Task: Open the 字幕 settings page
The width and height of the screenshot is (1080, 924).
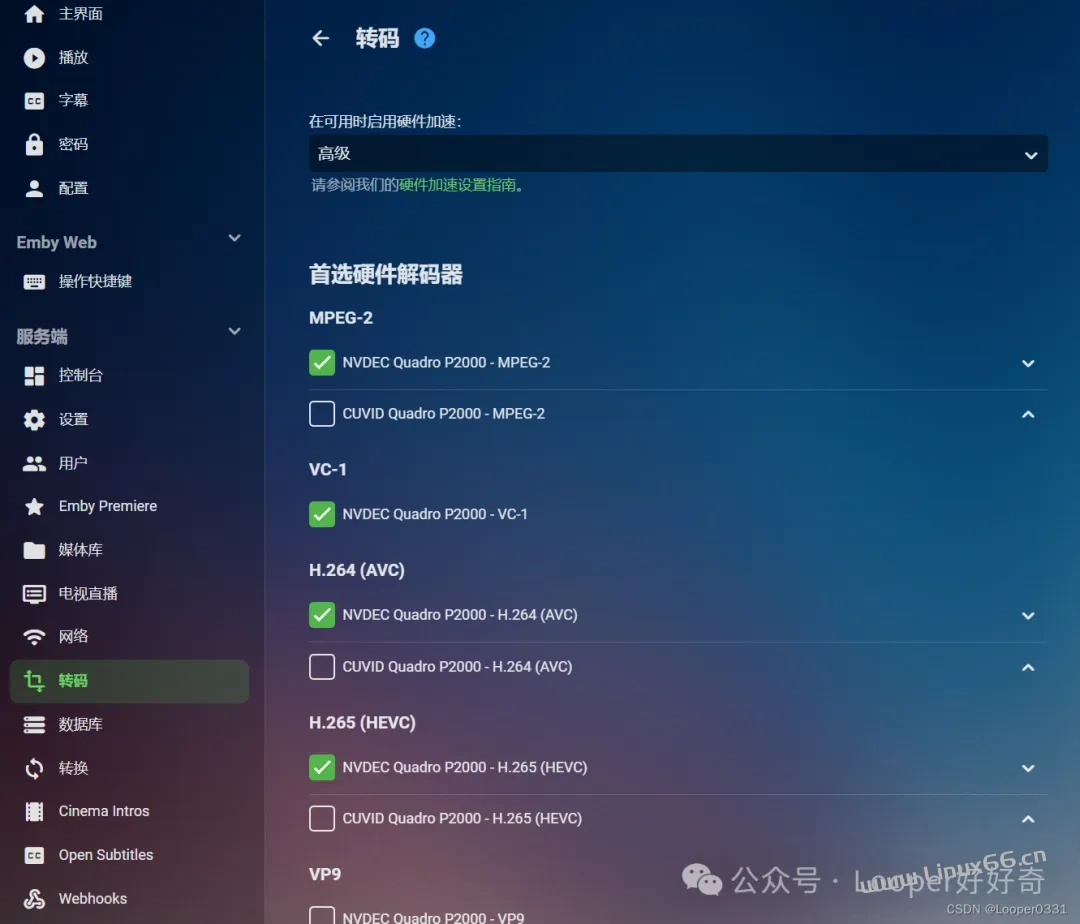Action: pos(74,101)
